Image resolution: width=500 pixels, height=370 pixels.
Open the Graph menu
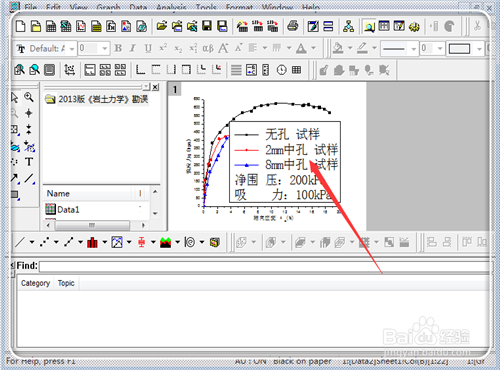(108, 7)
